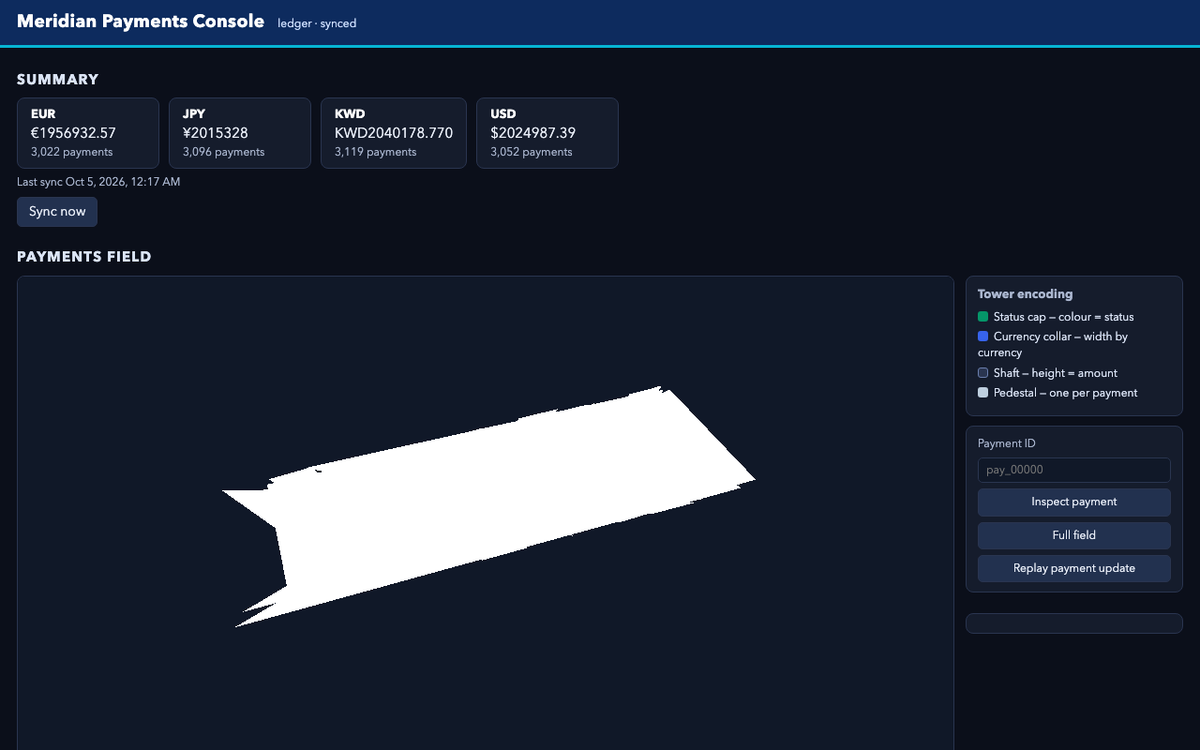Select the USD summary card
The width and height of the screenshot is (1200, 750).
(x=547, y=133)
